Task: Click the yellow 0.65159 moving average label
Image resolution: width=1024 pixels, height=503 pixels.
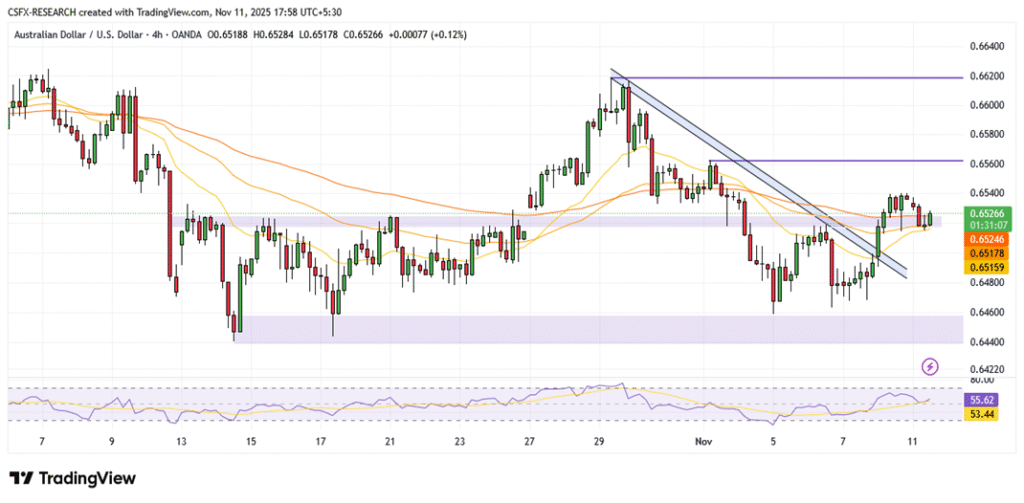Action: click(x=983, y=268)
